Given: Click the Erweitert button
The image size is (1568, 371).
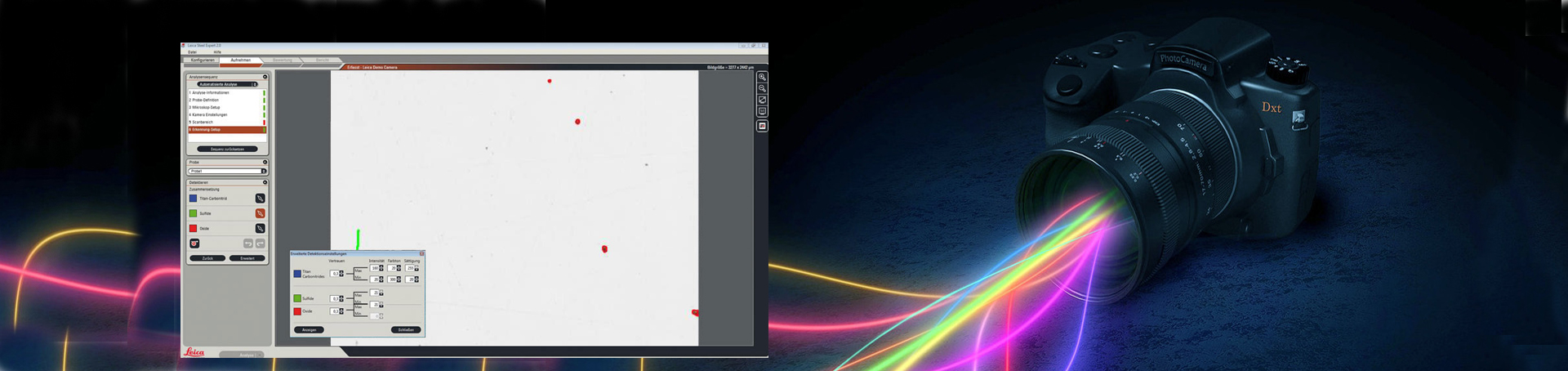Looking at the screenshot, I should click(247, 258).
